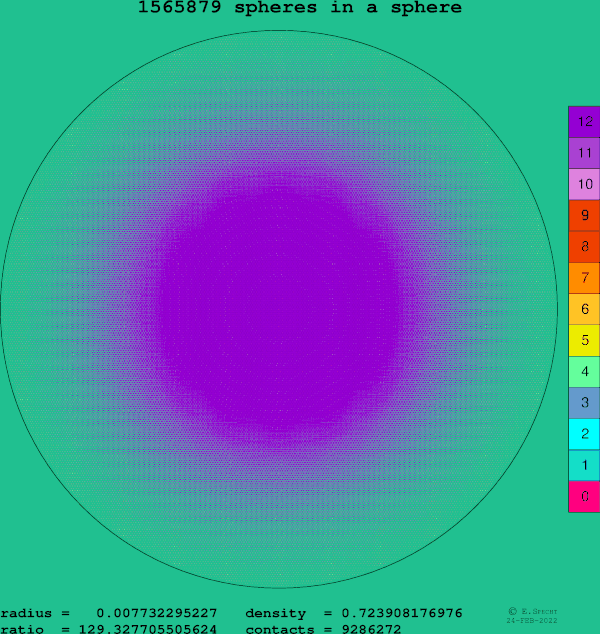Click the ratio value 129.327705505624
The width and height of the screenshot is (600, 634).
(148, 629)
